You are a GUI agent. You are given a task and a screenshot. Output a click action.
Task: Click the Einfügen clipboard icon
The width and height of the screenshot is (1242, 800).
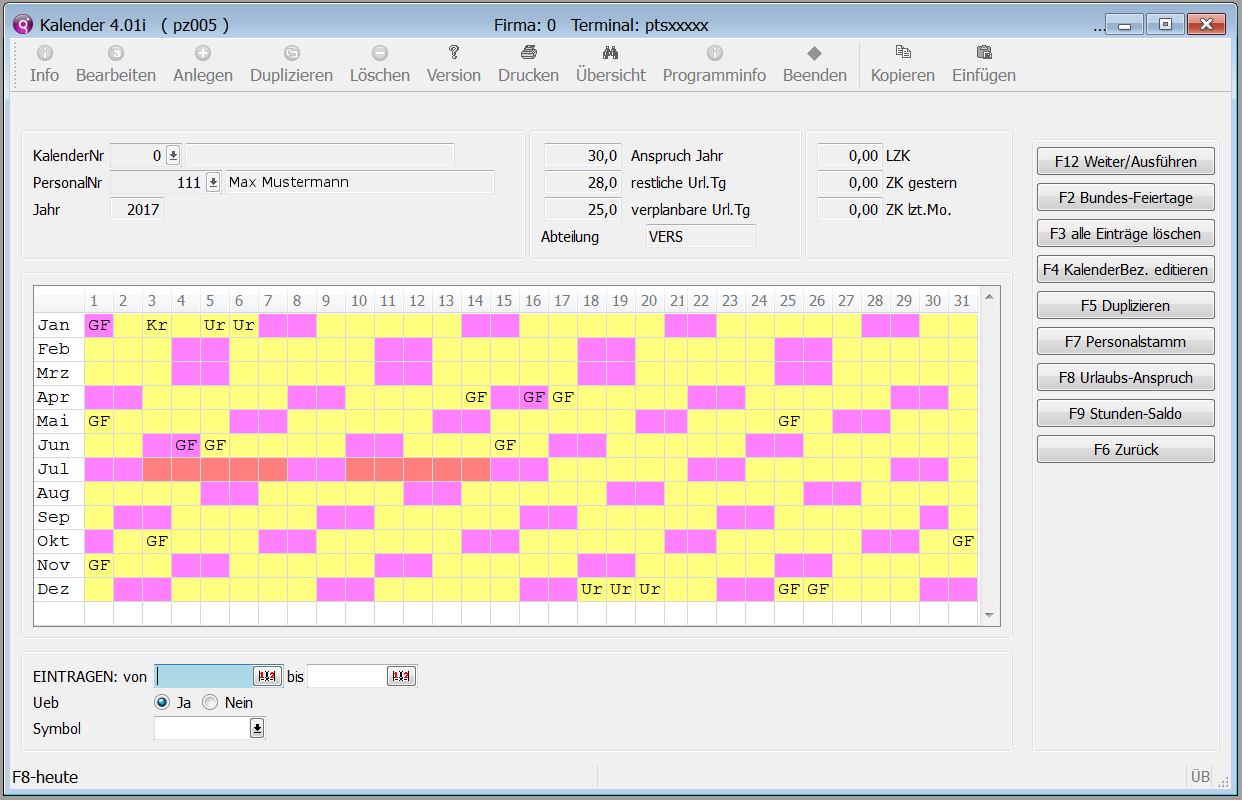tap(983, 53)
